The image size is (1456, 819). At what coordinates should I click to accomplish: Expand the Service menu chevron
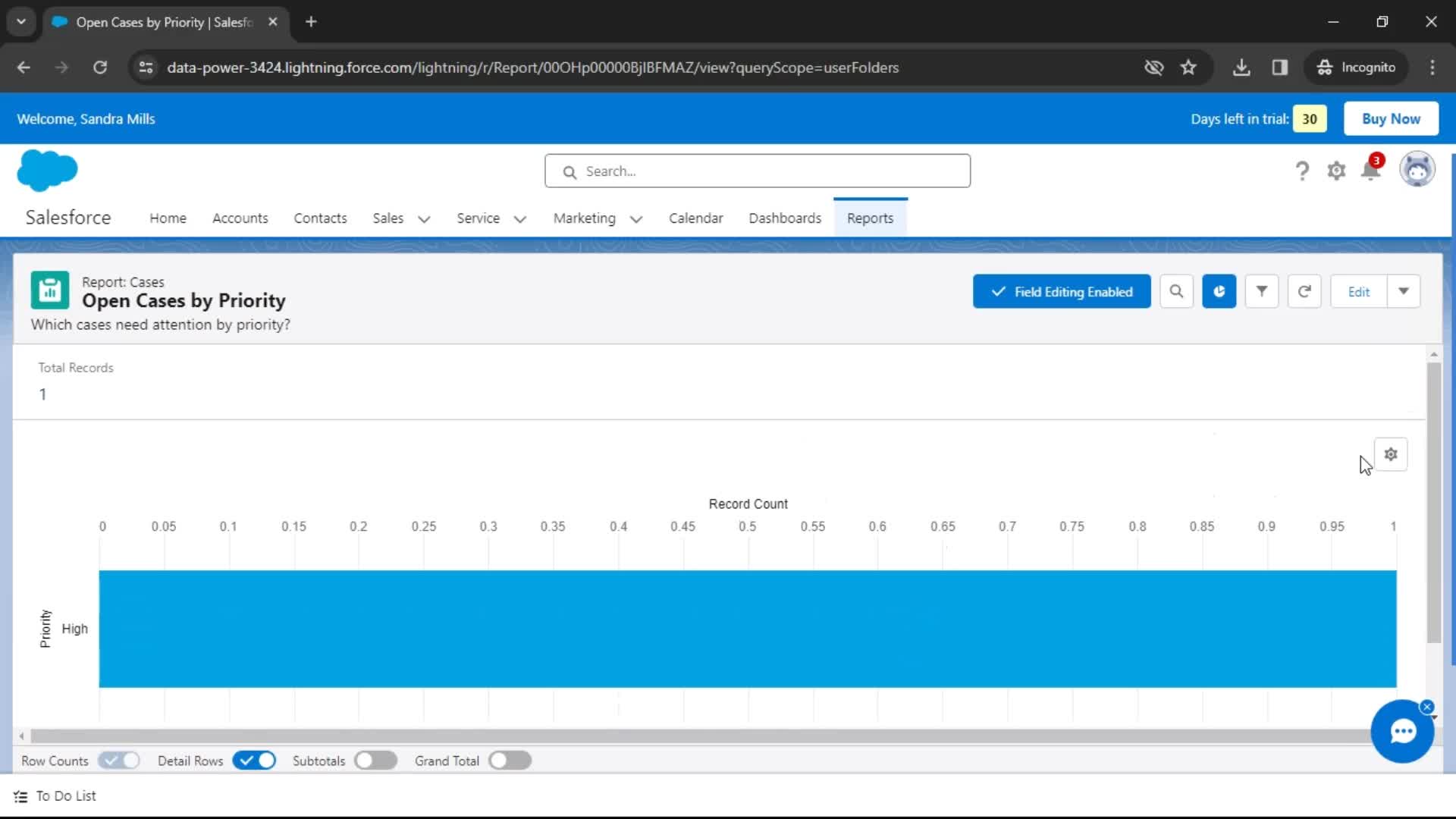519,219
